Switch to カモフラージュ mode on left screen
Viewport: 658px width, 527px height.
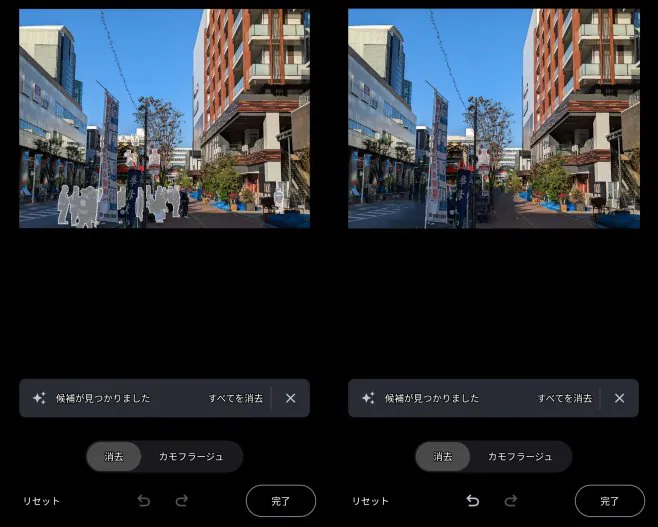click(x=191, y=457)
